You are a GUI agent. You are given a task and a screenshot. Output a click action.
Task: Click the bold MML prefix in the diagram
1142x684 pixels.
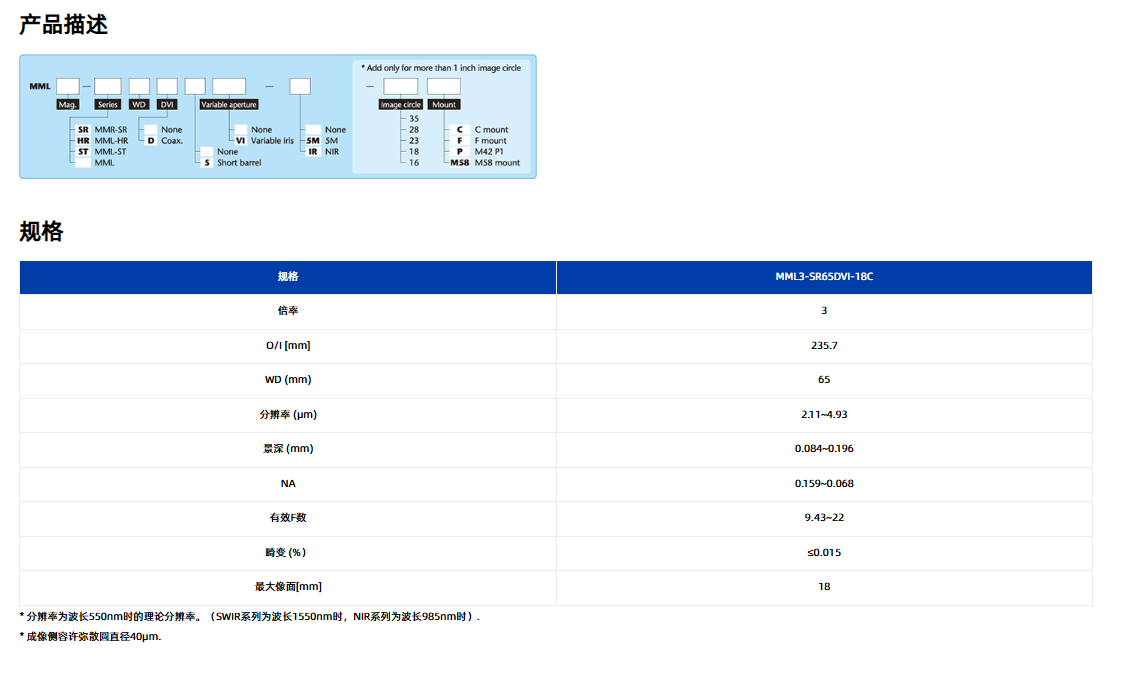coord(40,86)
